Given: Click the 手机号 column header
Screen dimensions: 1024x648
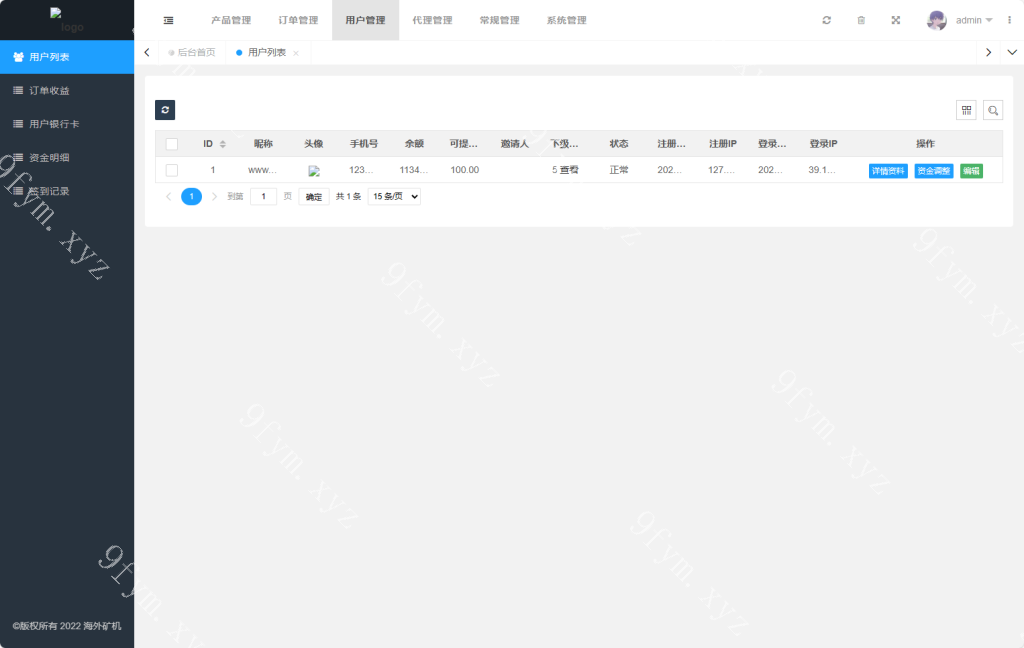Looking at the screenshot, I should tap(364, 144).
